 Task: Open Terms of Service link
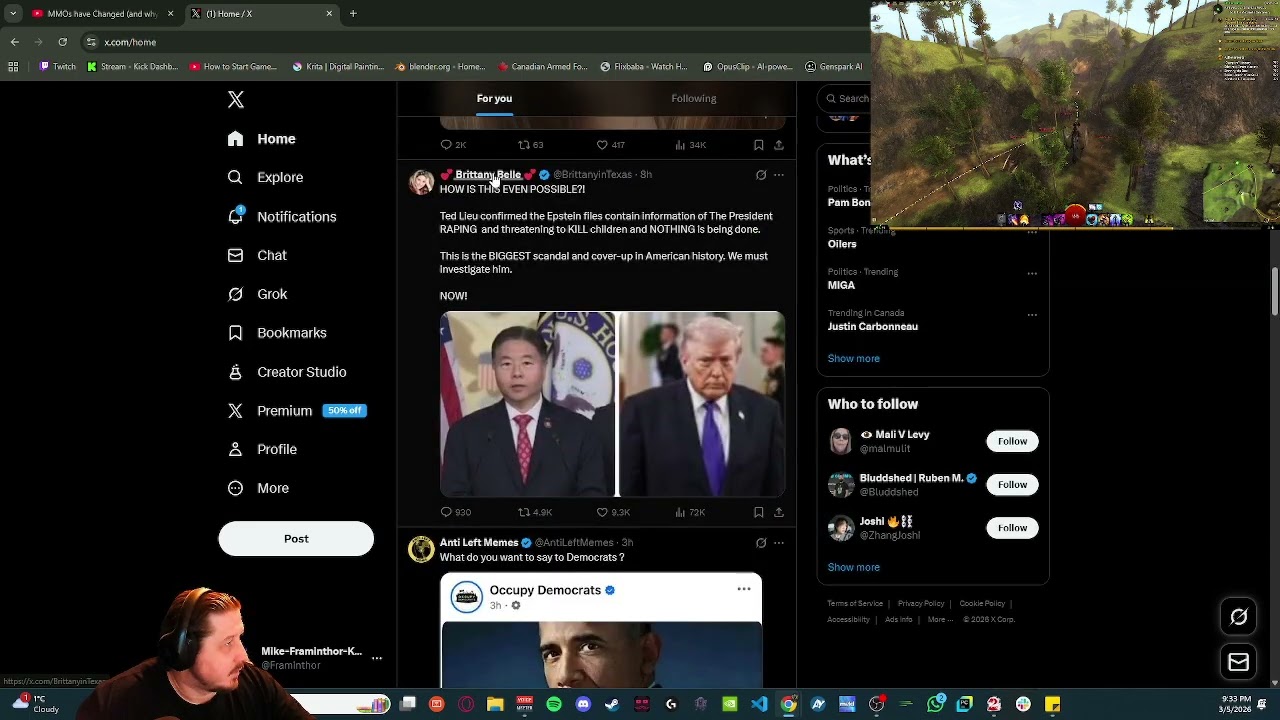click(855, 604)
